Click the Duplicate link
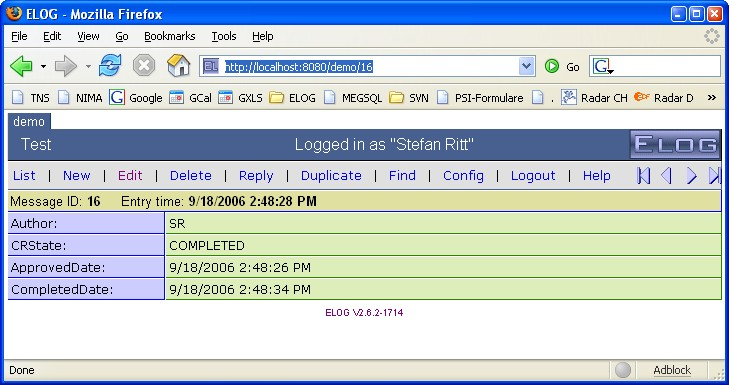729x385 pixels. [x=331, y=176]
